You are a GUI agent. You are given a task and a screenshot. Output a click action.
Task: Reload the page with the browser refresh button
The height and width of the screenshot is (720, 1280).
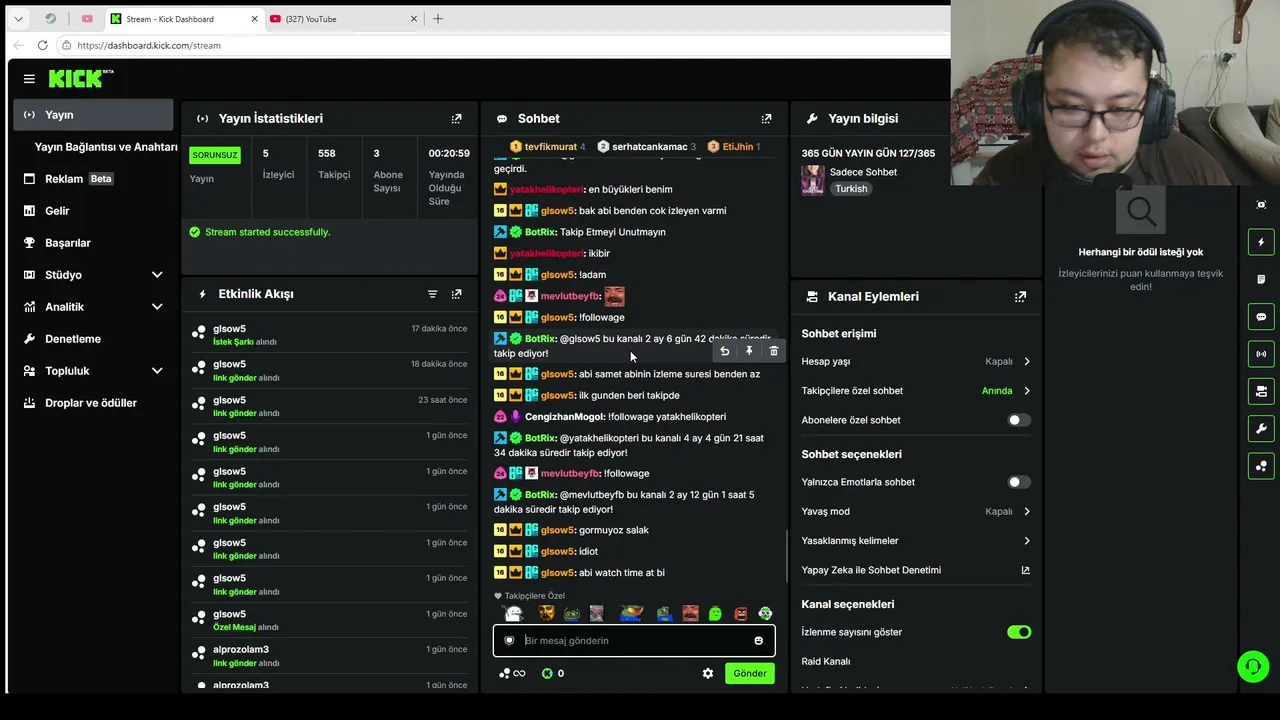[42, 45]
